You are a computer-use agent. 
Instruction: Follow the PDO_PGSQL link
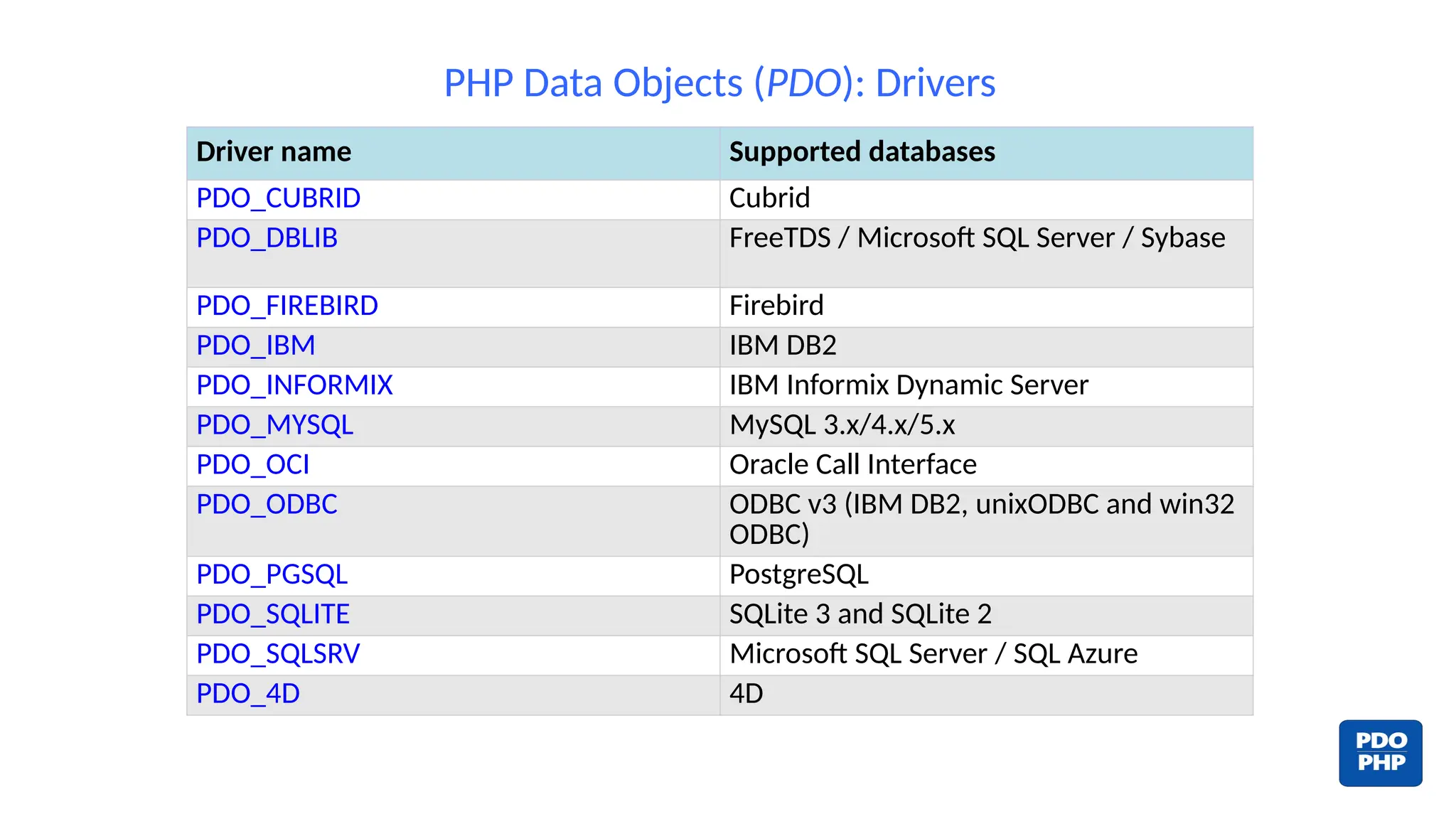[272, 574]
